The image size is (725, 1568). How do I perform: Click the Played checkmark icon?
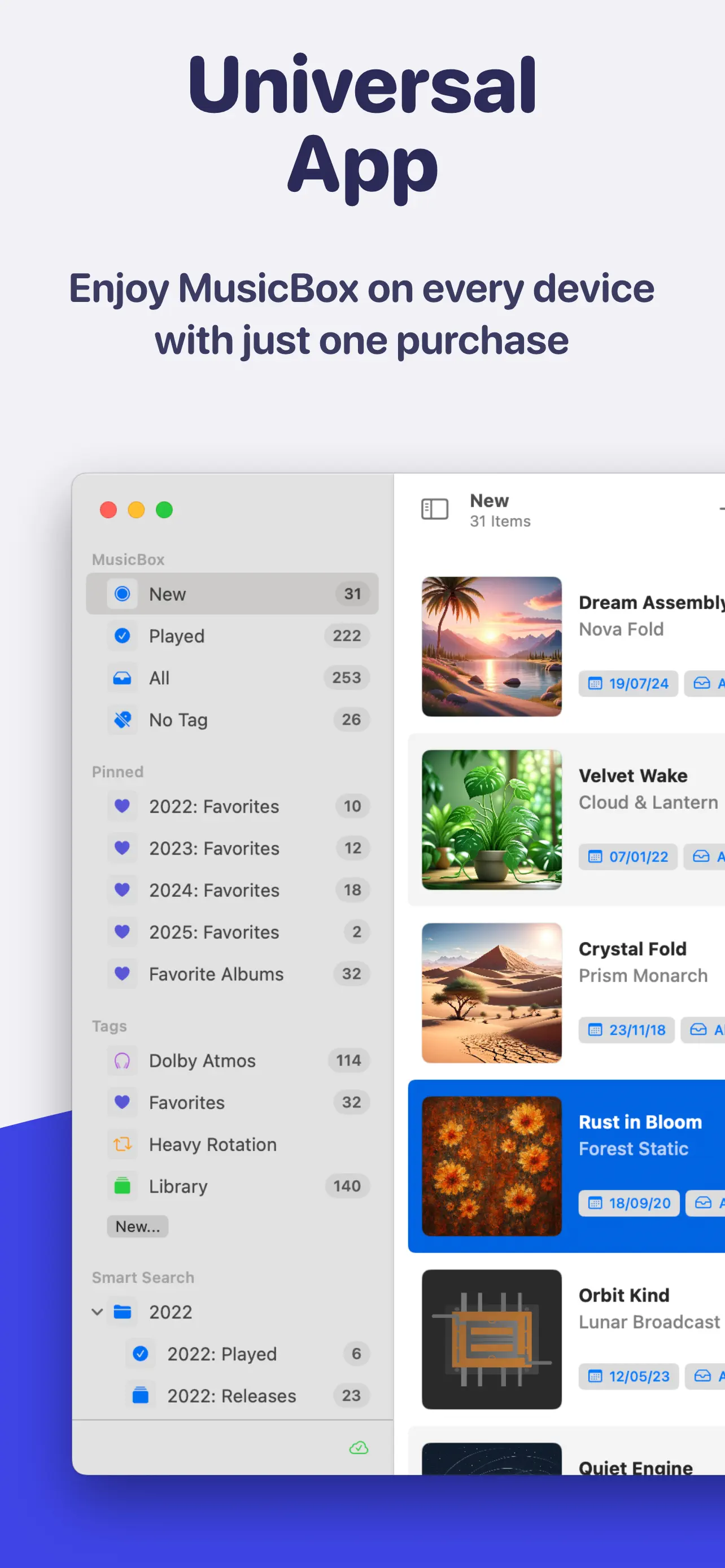(x=123, y=636)
